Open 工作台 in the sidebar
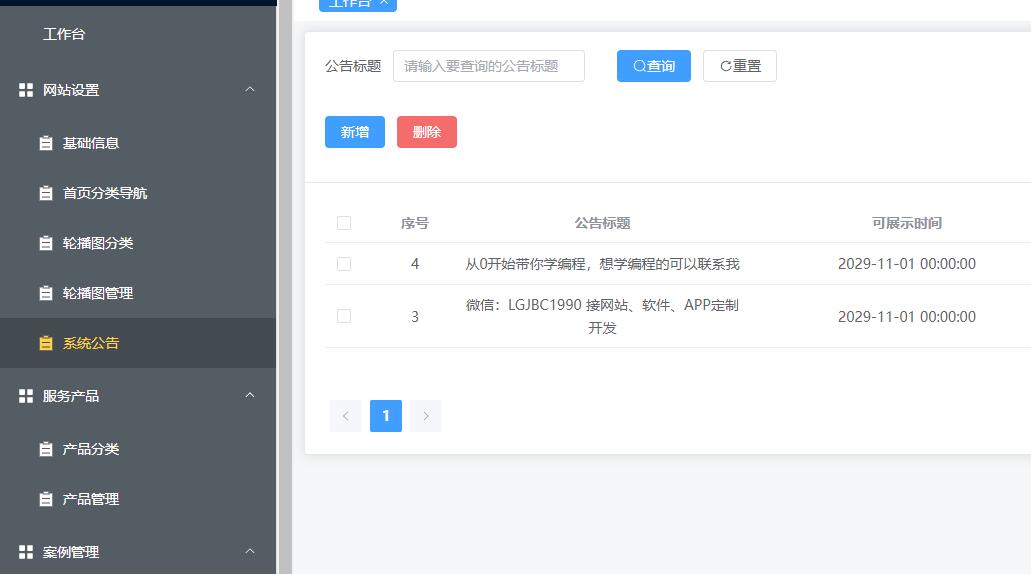The image size is (1031, 574). click(x=64, y=34)
